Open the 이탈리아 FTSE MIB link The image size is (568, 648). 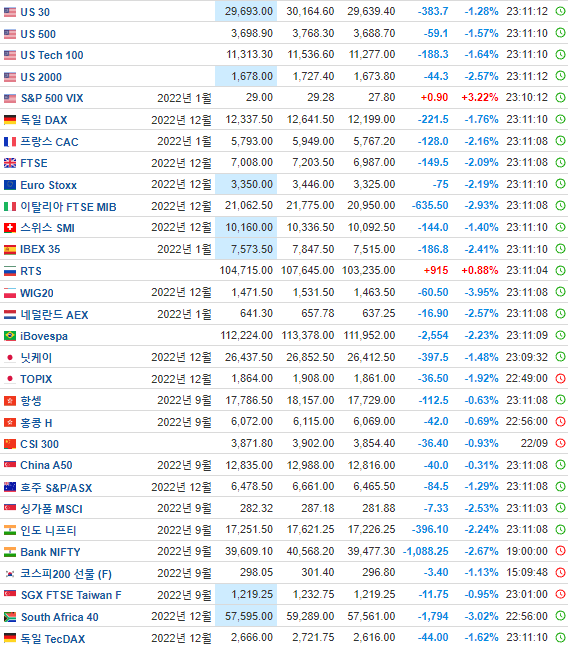click(x=68, y=207)
